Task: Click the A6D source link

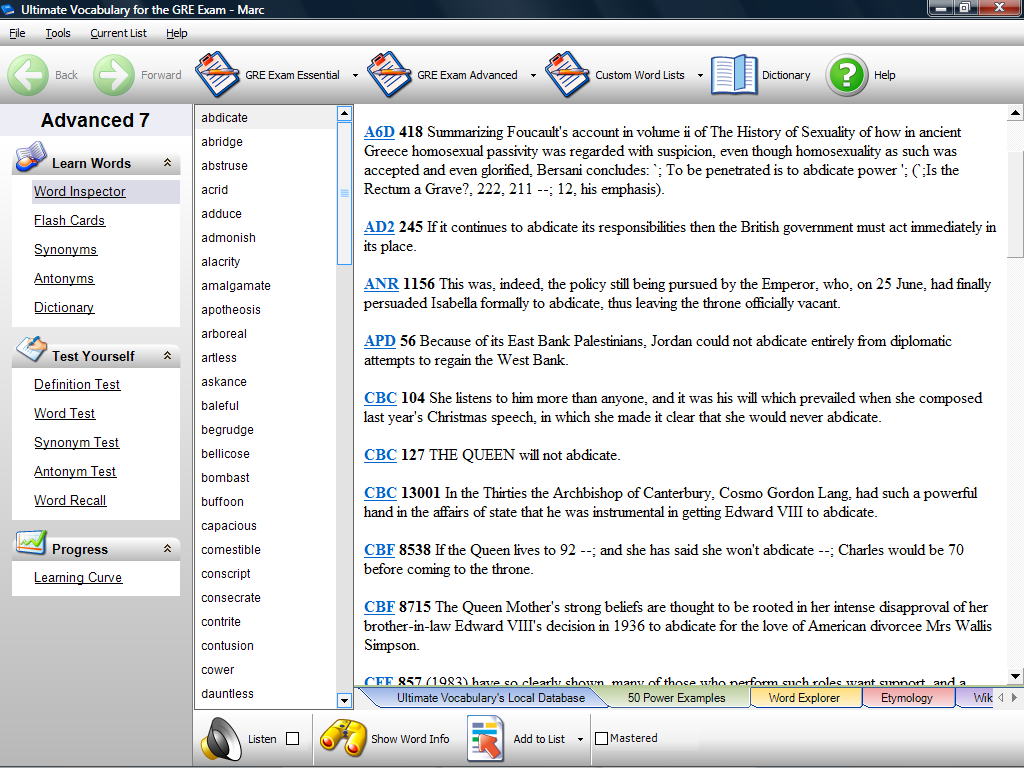Action: pos(379,132)
